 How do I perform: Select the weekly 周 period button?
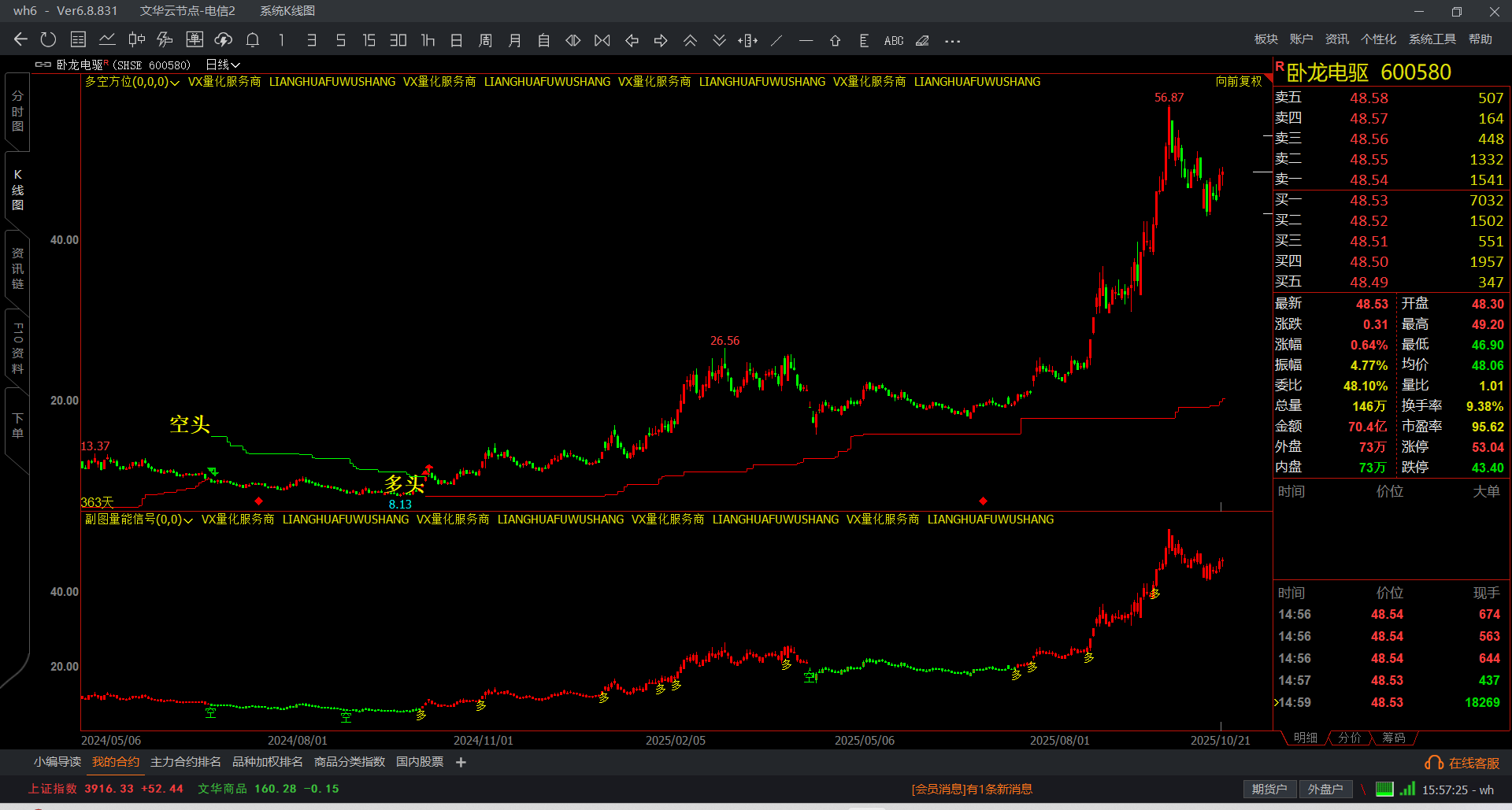[x=486, y=40]
